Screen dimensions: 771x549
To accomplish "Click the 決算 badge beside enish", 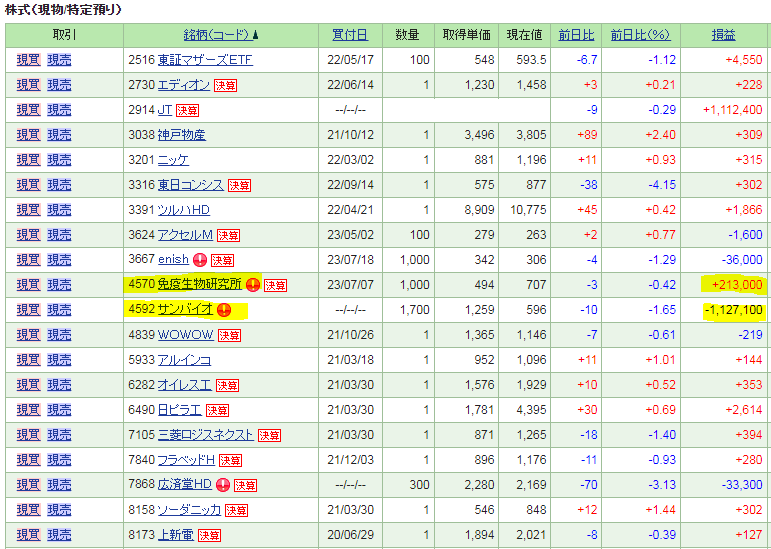I will tap(222, 261).
